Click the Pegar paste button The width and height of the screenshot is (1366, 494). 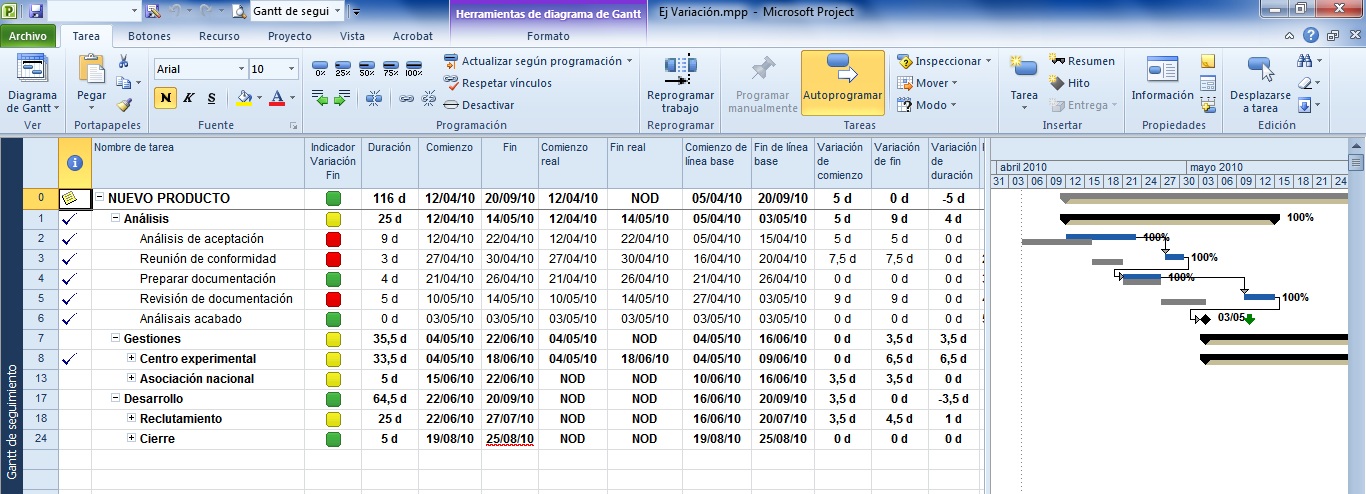point(92,83)
